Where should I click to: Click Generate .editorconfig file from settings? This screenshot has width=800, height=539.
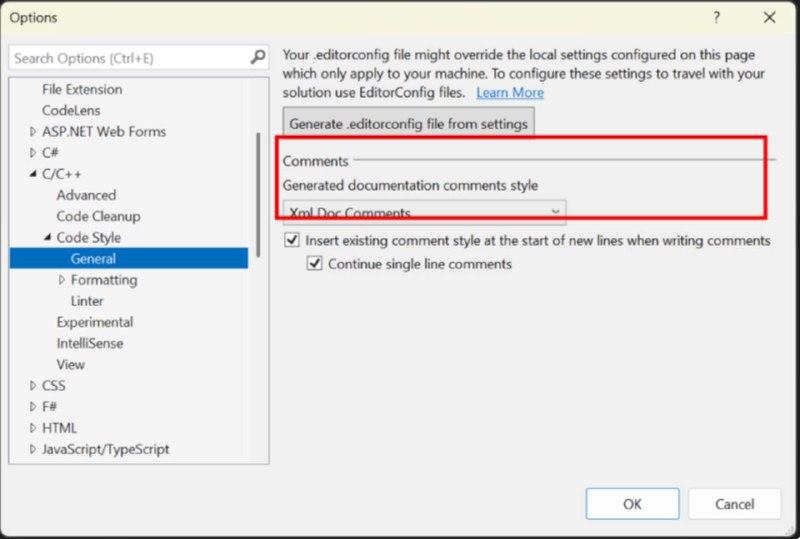coord(409,123)
